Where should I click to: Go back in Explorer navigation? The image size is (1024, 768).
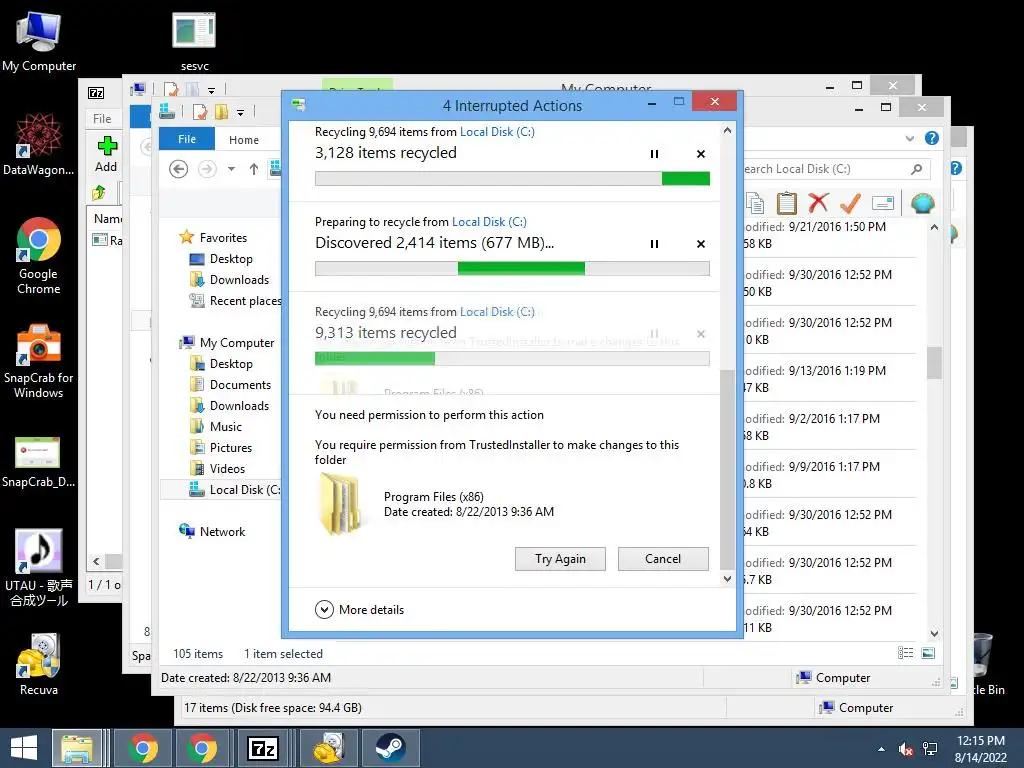pos(178,169)
